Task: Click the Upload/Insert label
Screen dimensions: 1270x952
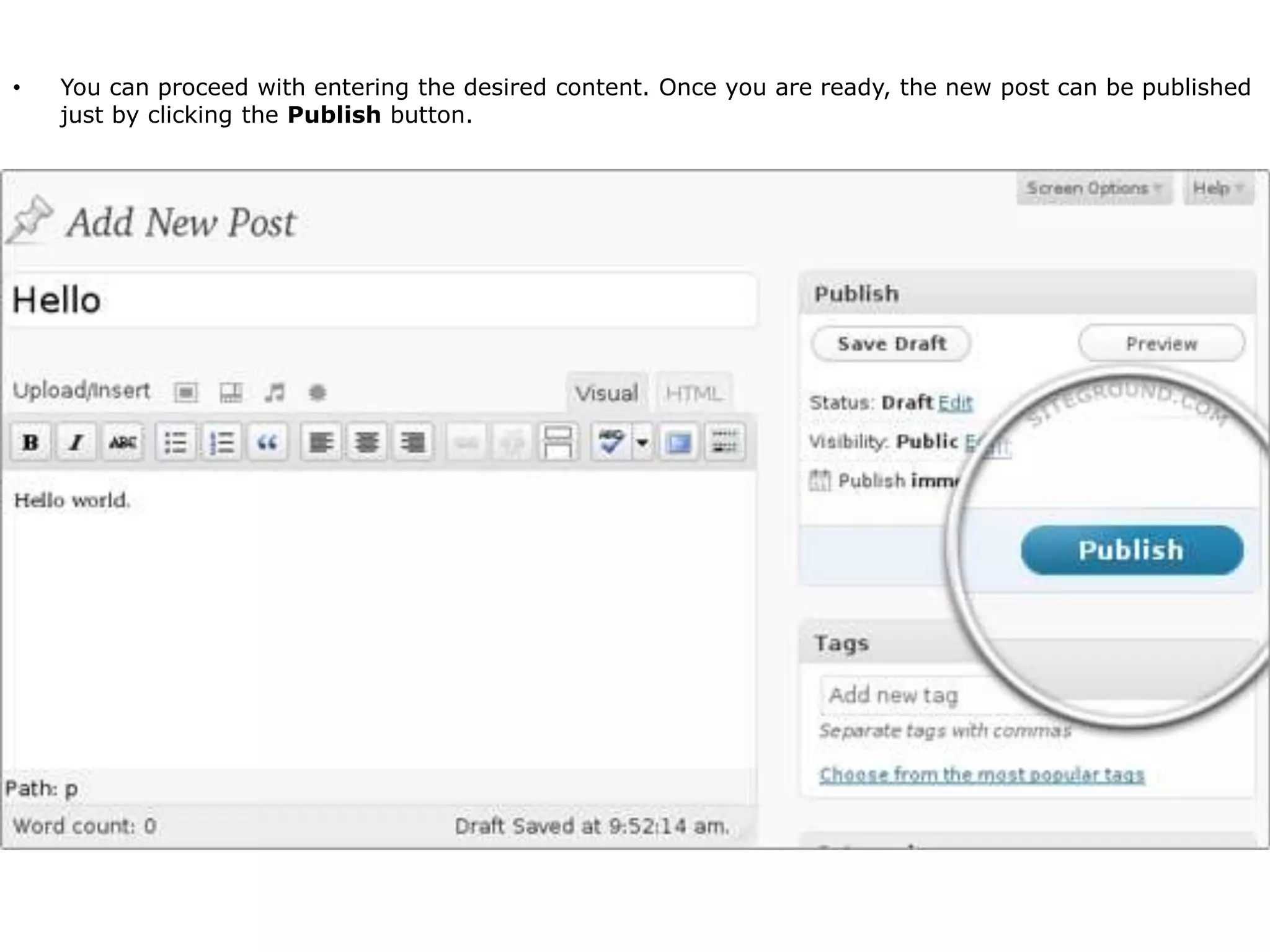Action: pos(81,390)
